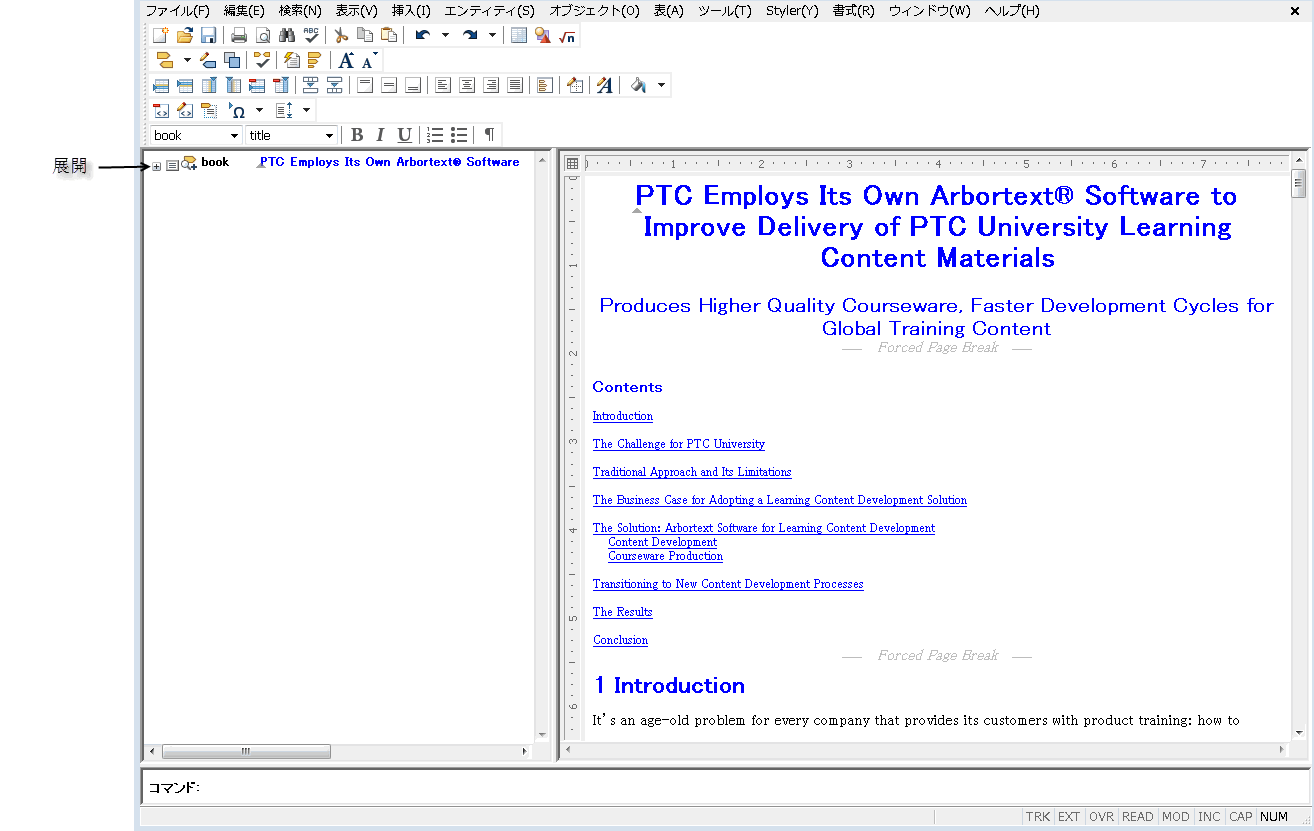Open the undo history dropdown arrow

coord(445,36)
